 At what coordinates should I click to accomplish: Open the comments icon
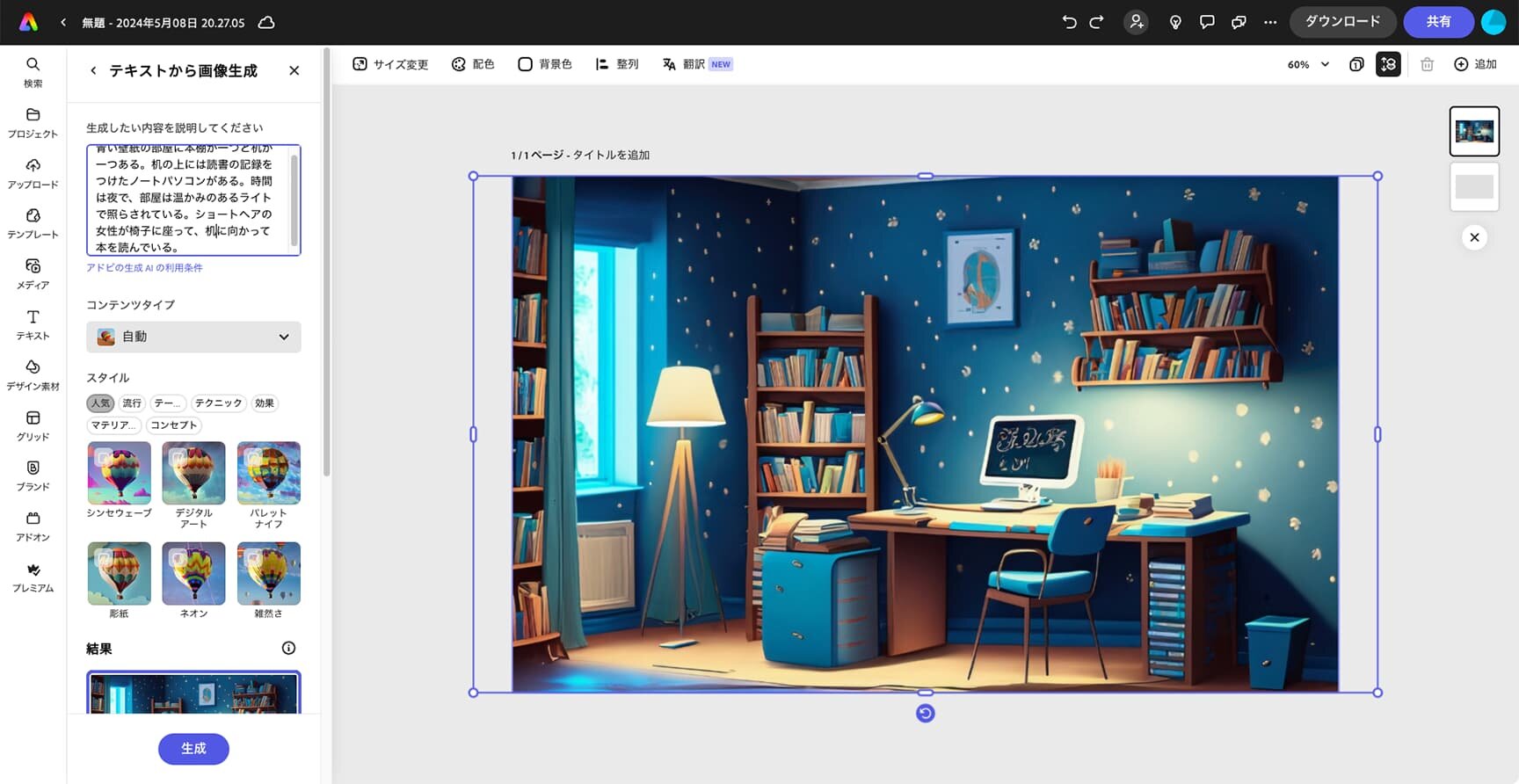click(1207, 22)
